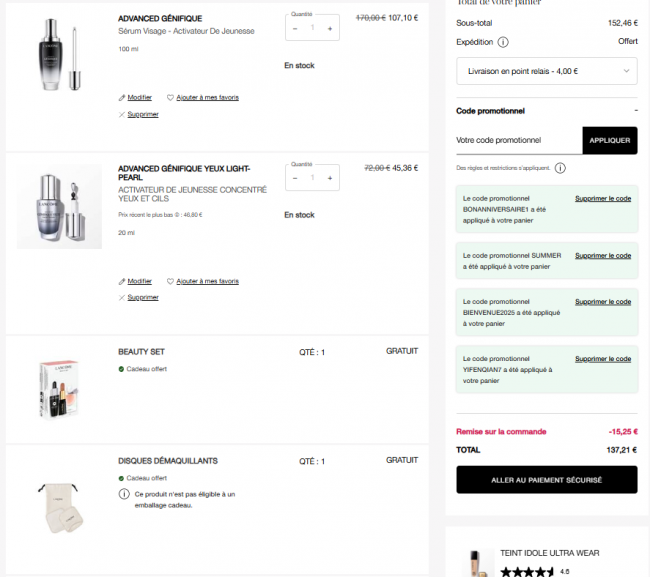Increase quantity of Advanced Génifique serum
The image size is (650, 577).
click(x=330, y=29)
